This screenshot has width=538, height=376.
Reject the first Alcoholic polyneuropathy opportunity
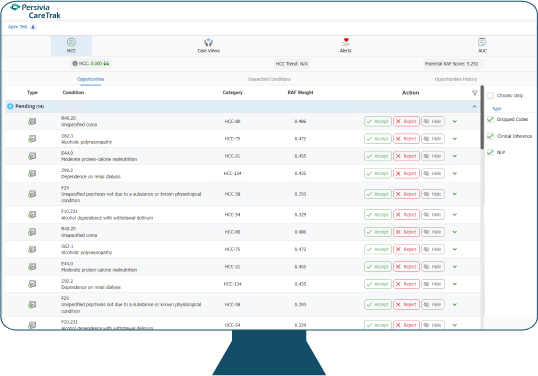coord(406,139)
